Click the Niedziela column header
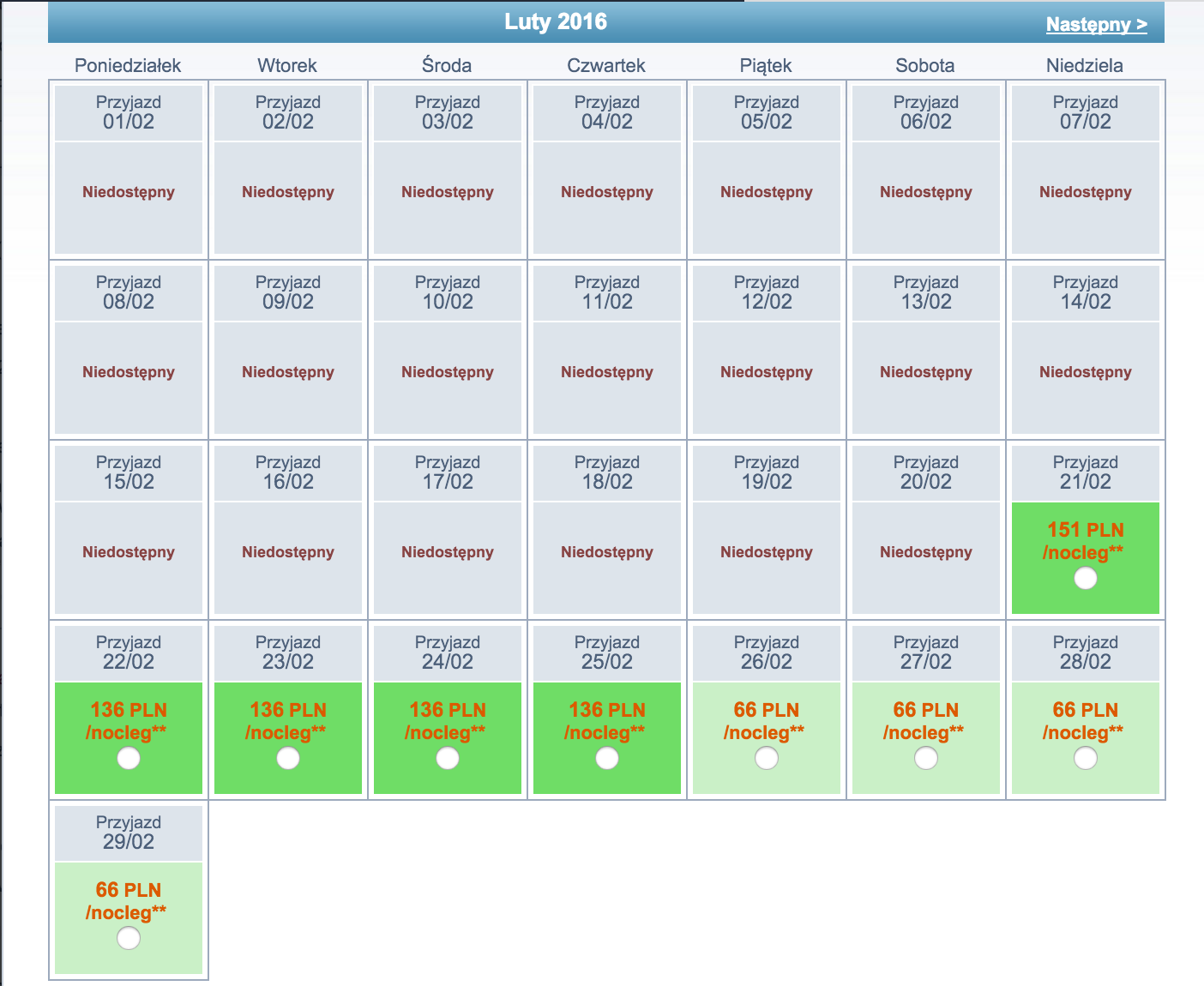The height and width of the screenshot is (986, 1204). point(1085,65)
